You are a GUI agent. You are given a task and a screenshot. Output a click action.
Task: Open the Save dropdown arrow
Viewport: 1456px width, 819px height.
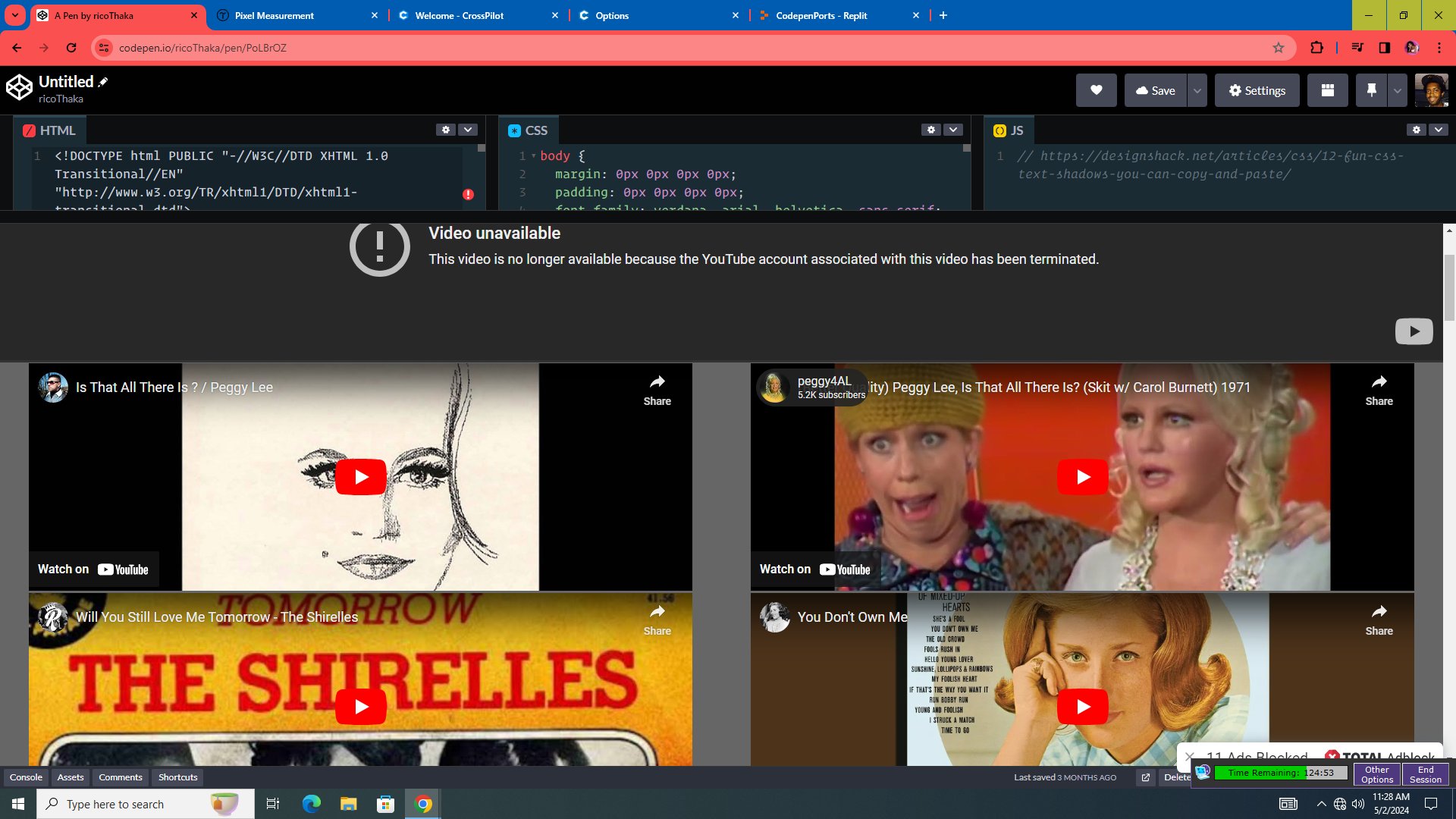pyautogui.click(x=1197, y=90)
